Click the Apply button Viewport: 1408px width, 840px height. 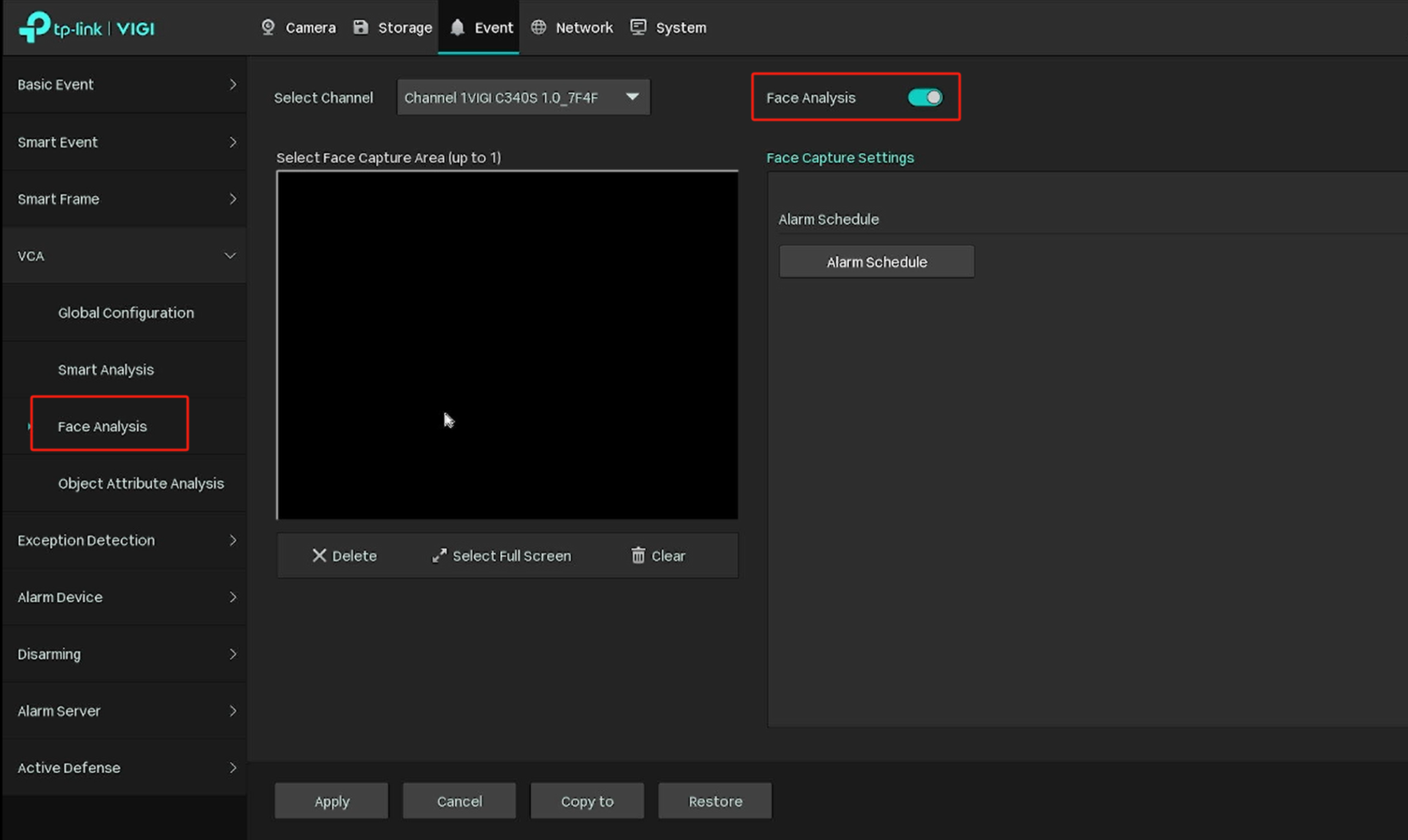(331, 801)
